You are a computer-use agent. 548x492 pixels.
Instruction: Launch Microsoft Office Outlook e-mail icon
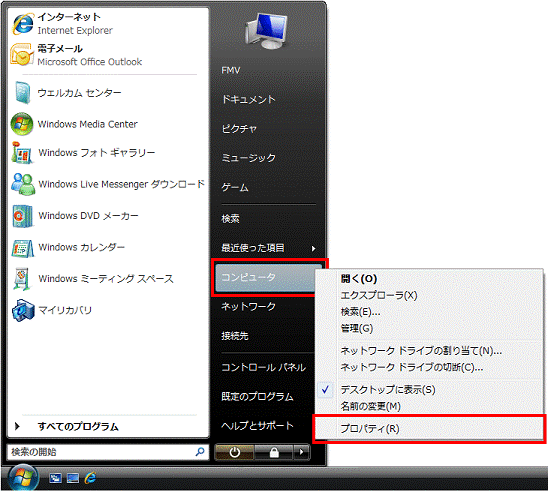click(22, 55)
